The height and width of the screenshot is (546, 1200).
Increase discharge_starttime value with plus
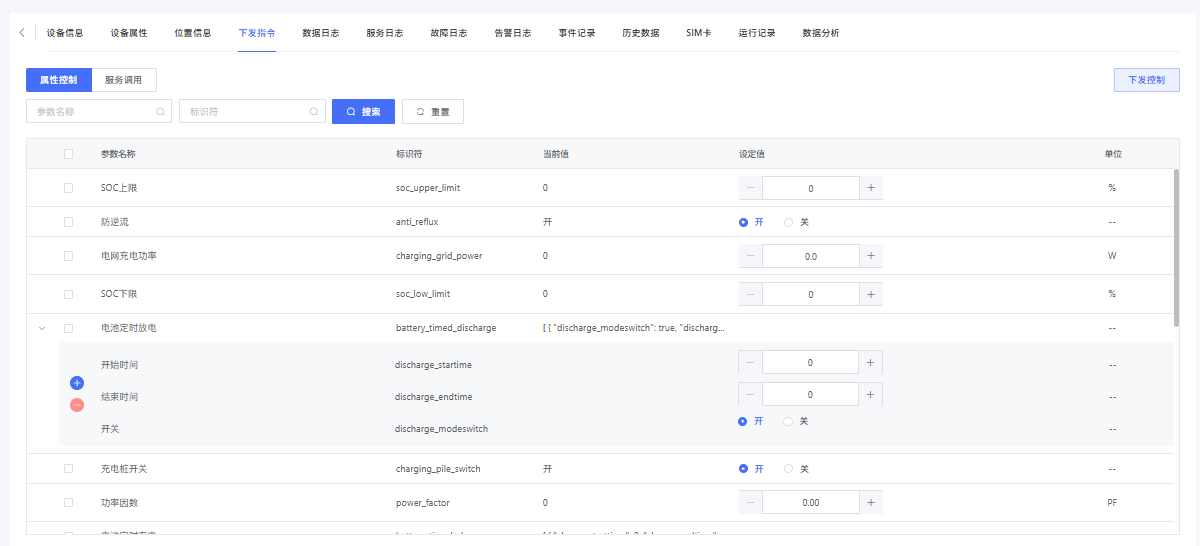pos(870,362)
